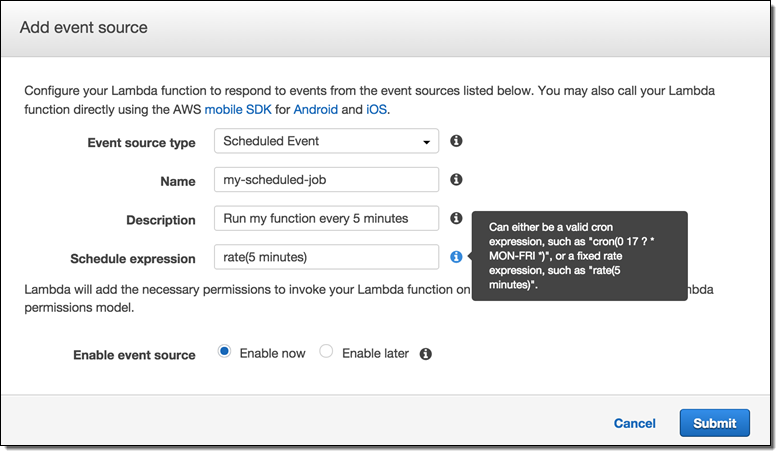This screenshot has width=781, height=456.
Task: Open the Scheduled Event source type dropdown
Action: point(326,141)
